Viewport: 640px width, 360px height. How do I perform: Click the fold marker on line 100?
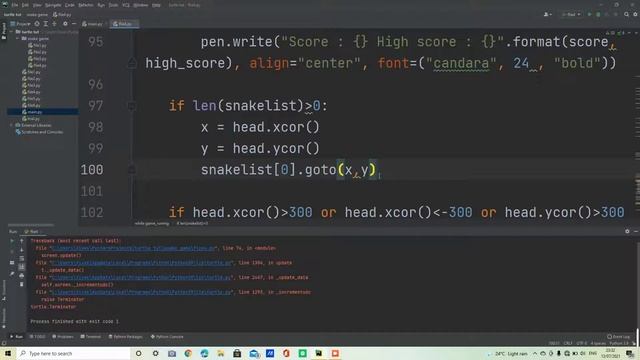131,169
